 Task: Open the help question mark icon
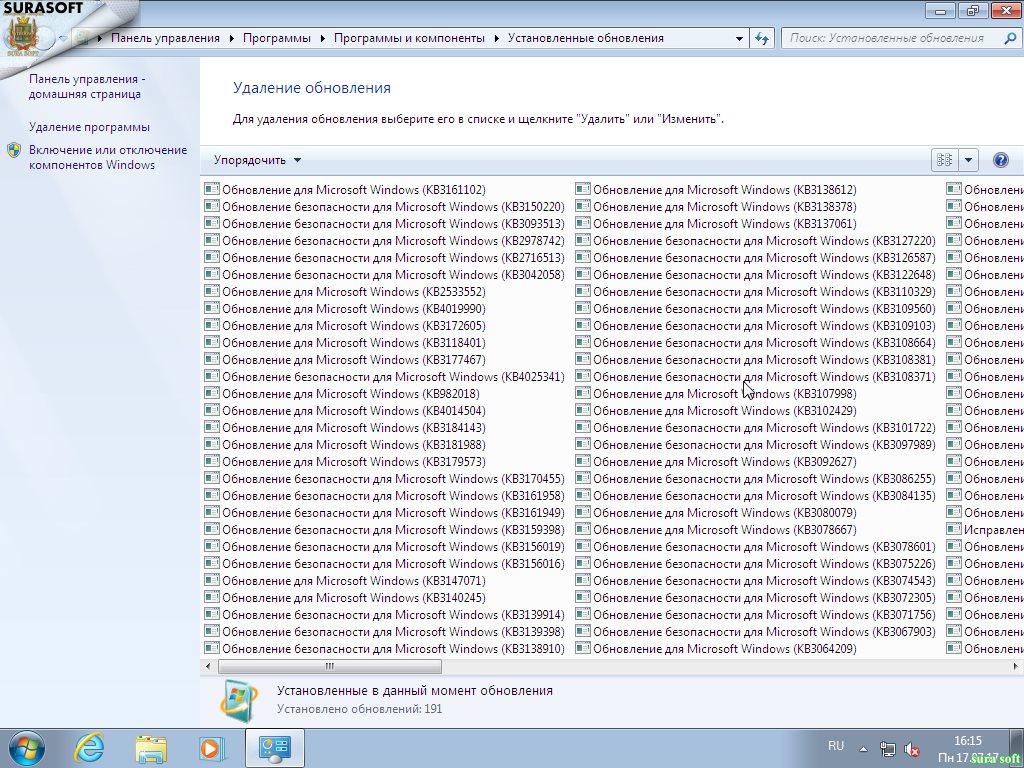(x=1000, y=160)
